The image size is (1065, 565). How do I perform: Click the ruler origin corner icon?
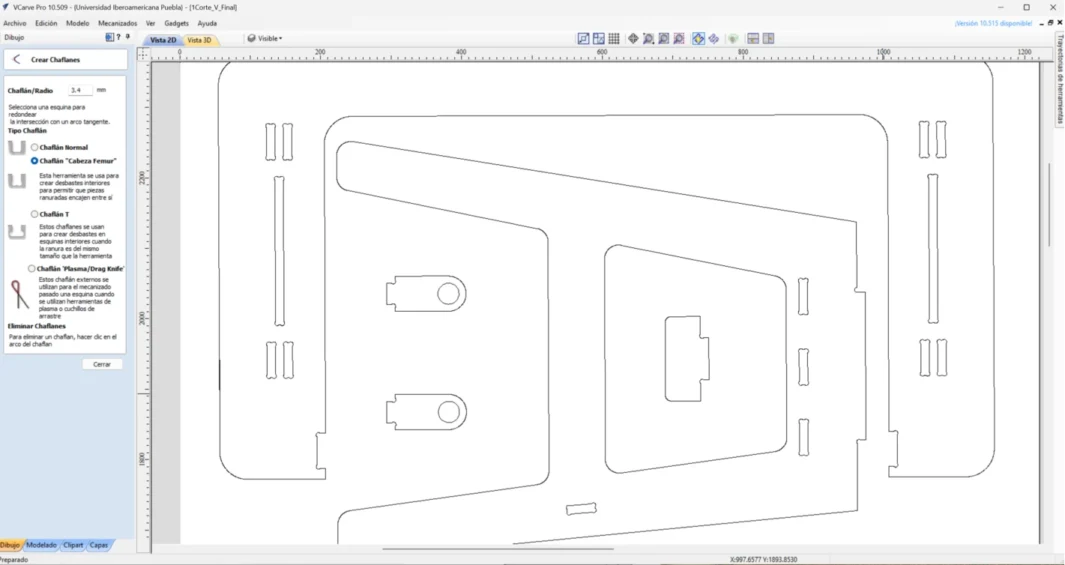point(144,54)
